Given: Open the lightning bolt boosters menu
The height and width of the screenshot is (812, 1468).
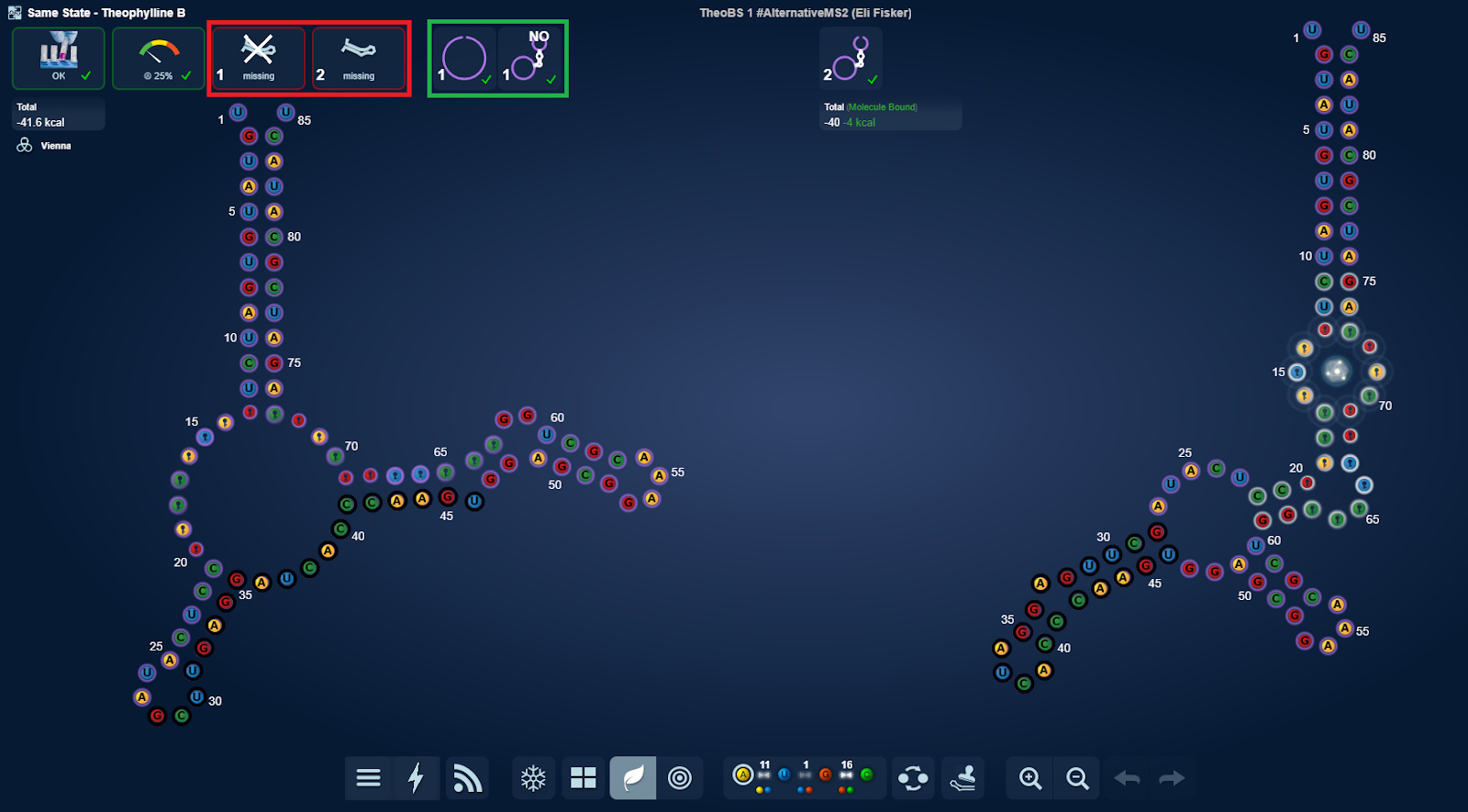Looking at the screenshot, I should tap(416, 778).
